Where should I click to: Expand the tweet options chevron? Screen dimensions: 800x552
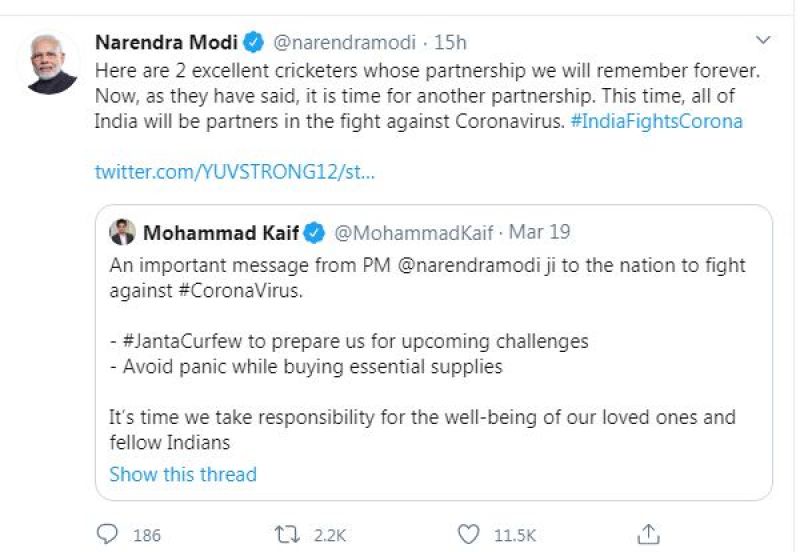[x=763, y=40]
